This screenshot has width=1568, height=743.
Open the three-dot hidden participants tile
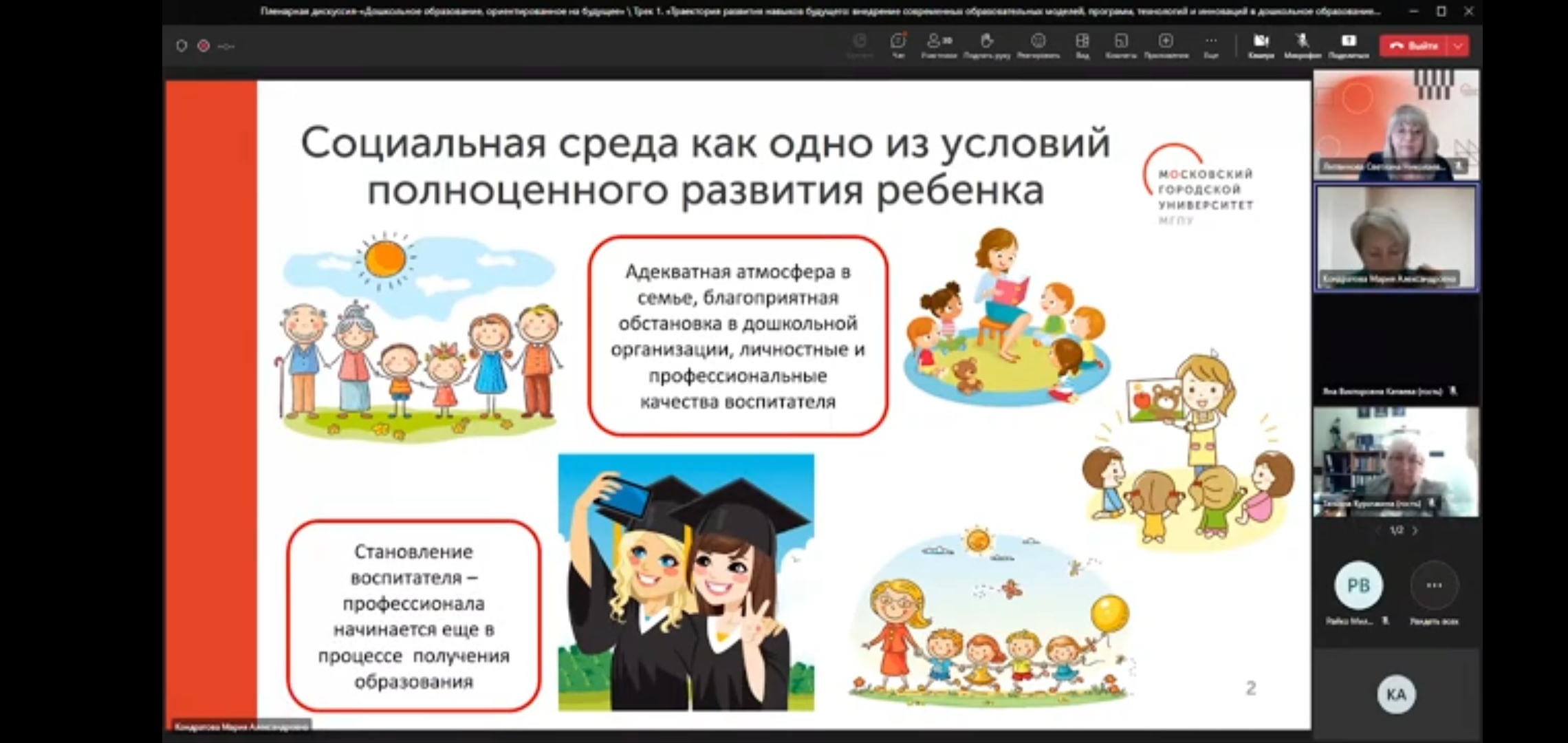click(x=1435, y=584)
